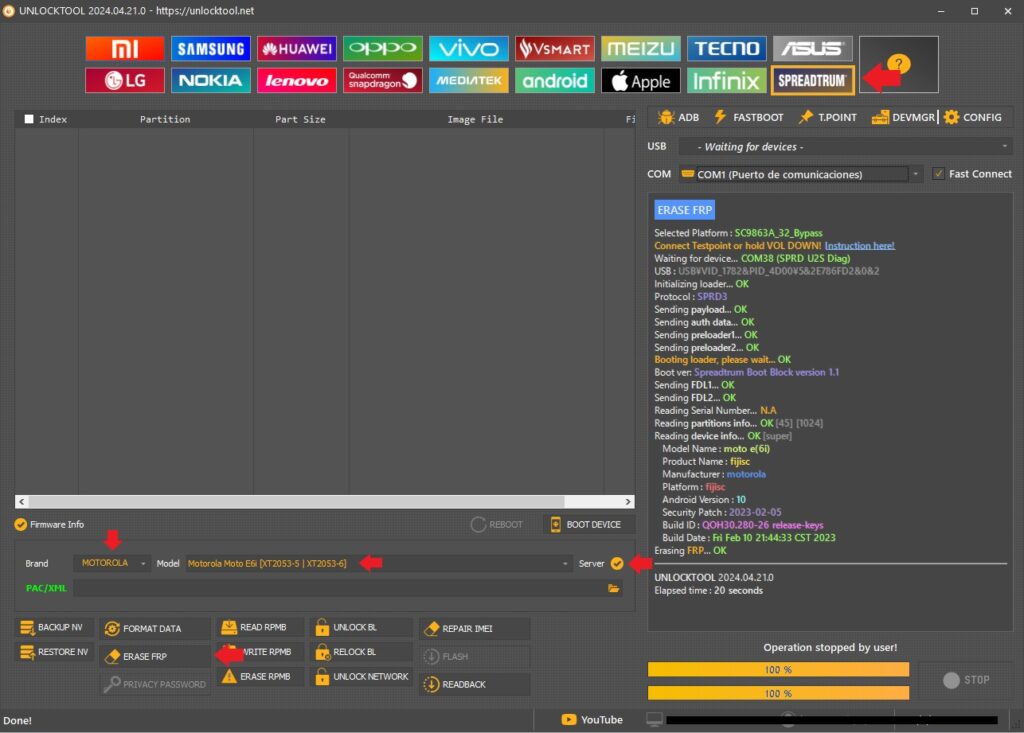Expand the Model selection dropdown
Image resolution: width=1024 pixels, height=733 pixels.
click(378, 564)
